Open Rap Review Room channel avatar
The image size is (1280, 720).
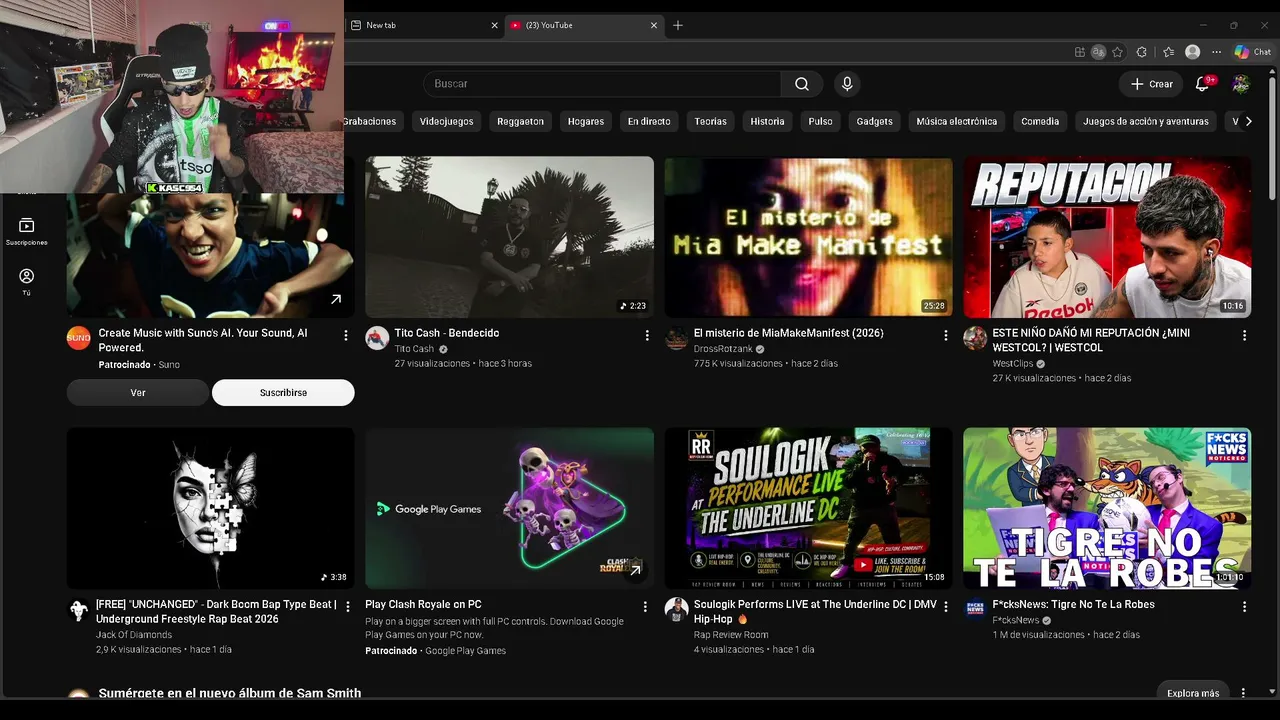coord(677,610)
